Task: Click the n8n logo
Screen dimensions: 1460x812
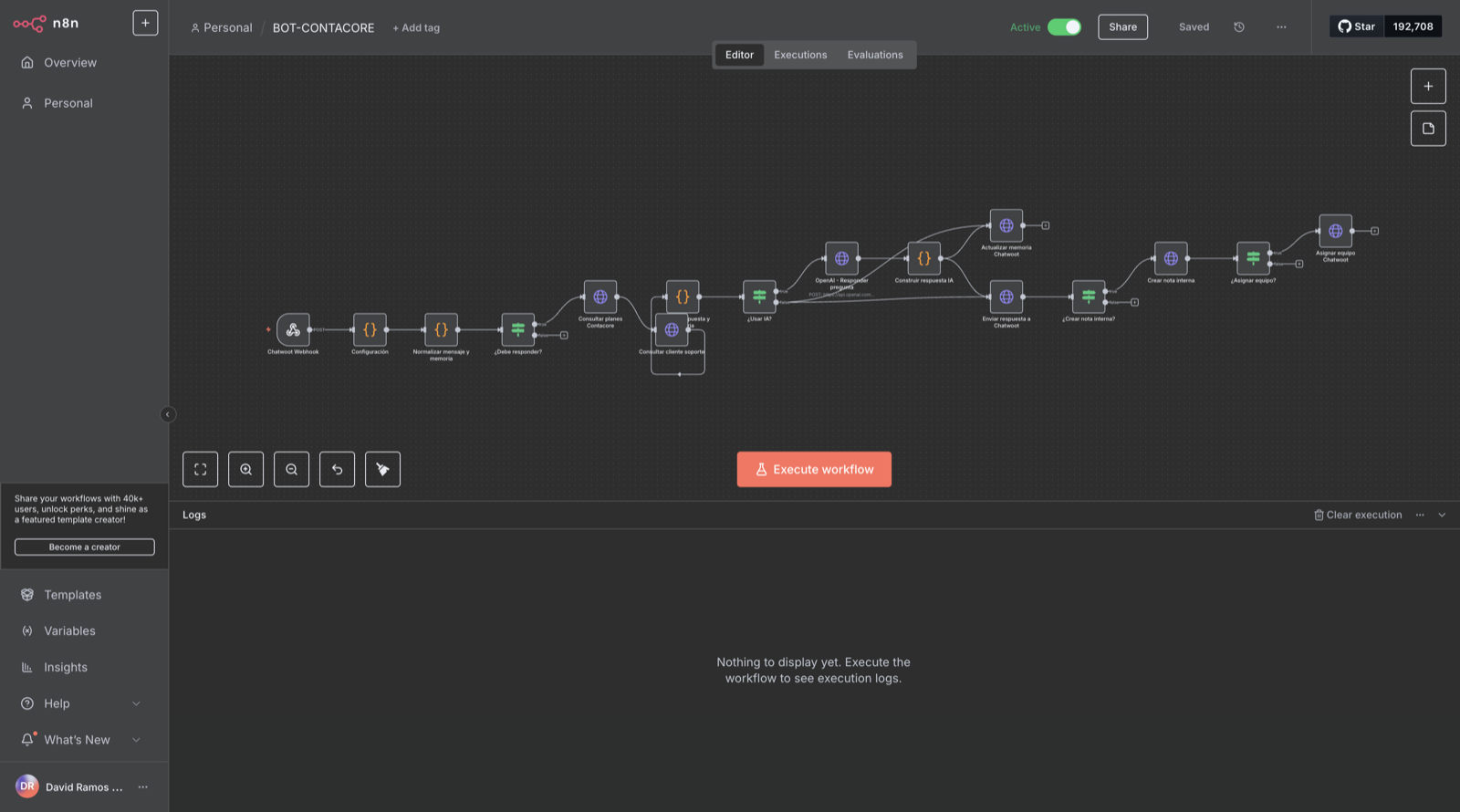Action: coord(46,23)
